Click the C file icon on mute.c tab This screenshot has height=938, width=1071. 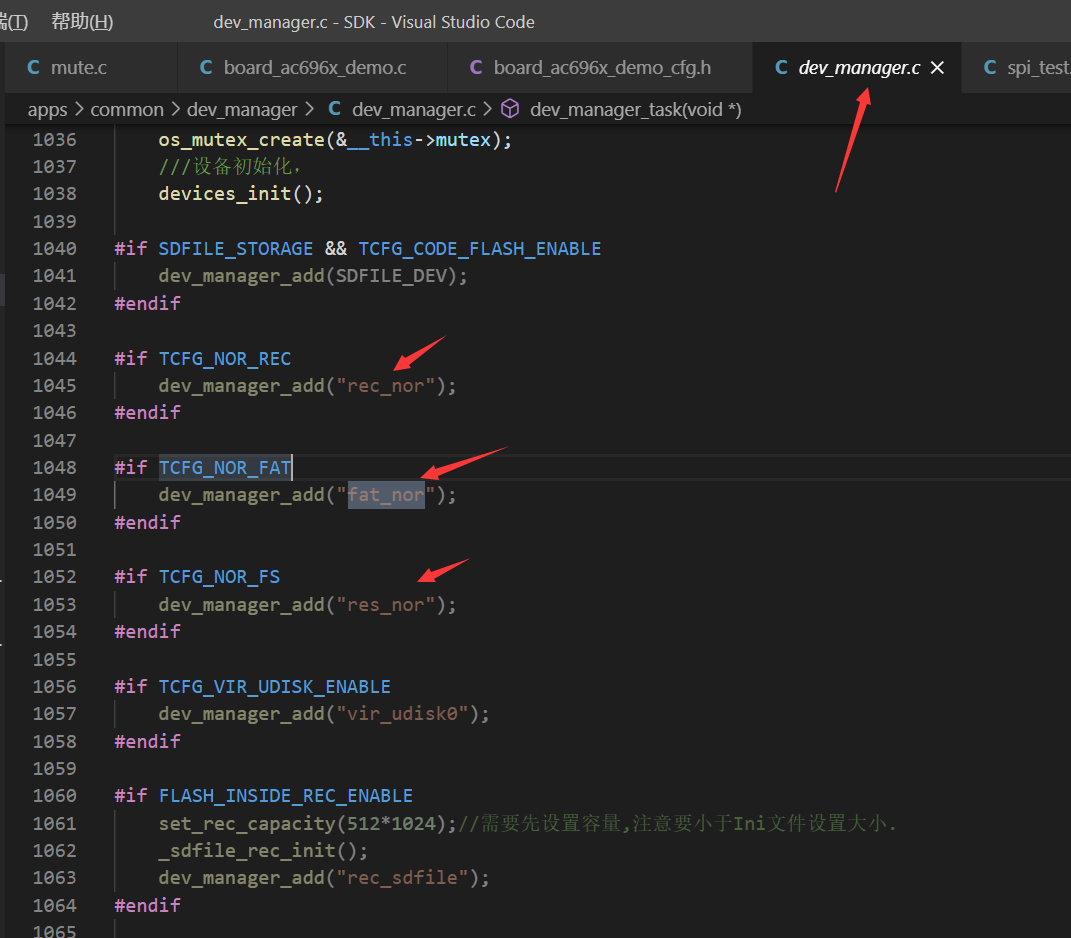[x=33, y=68]
